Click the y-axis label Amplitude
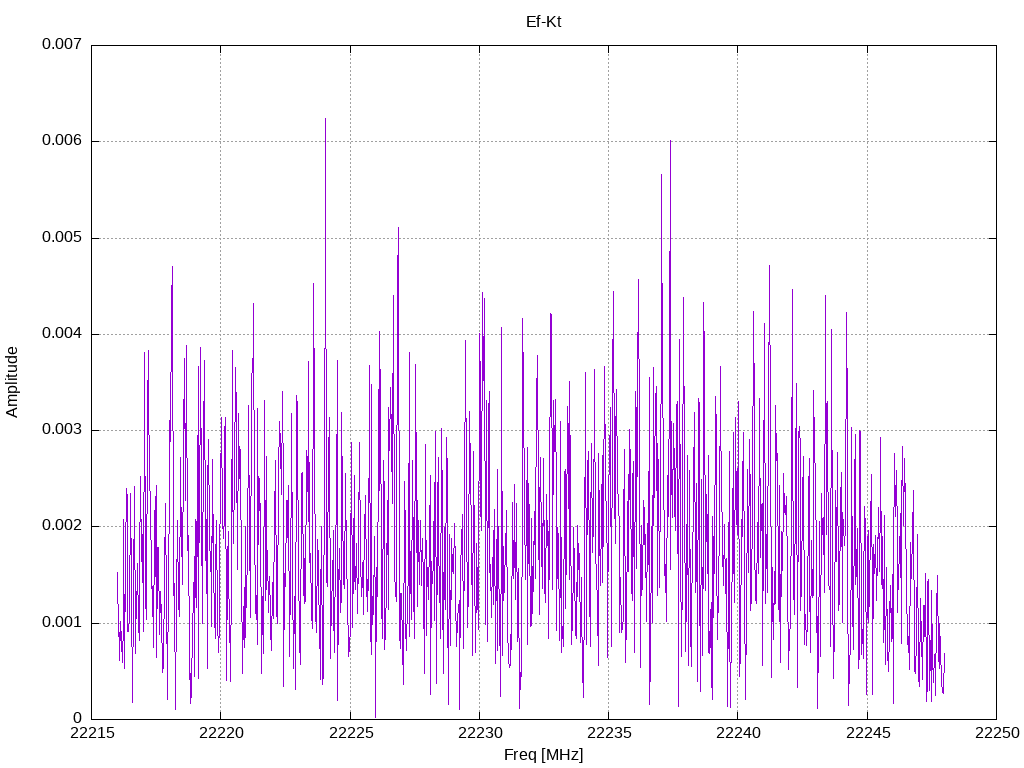1024x768 pixels. click(12, 382)
